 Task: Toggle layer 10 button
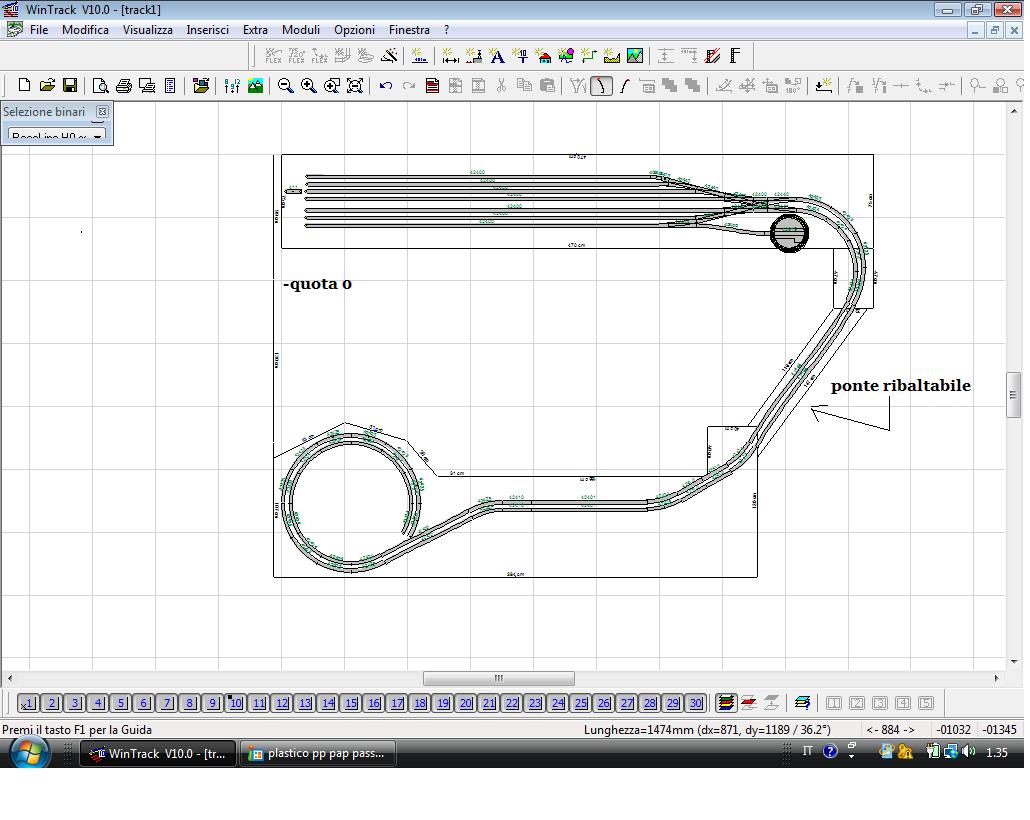tap(236, 703)
